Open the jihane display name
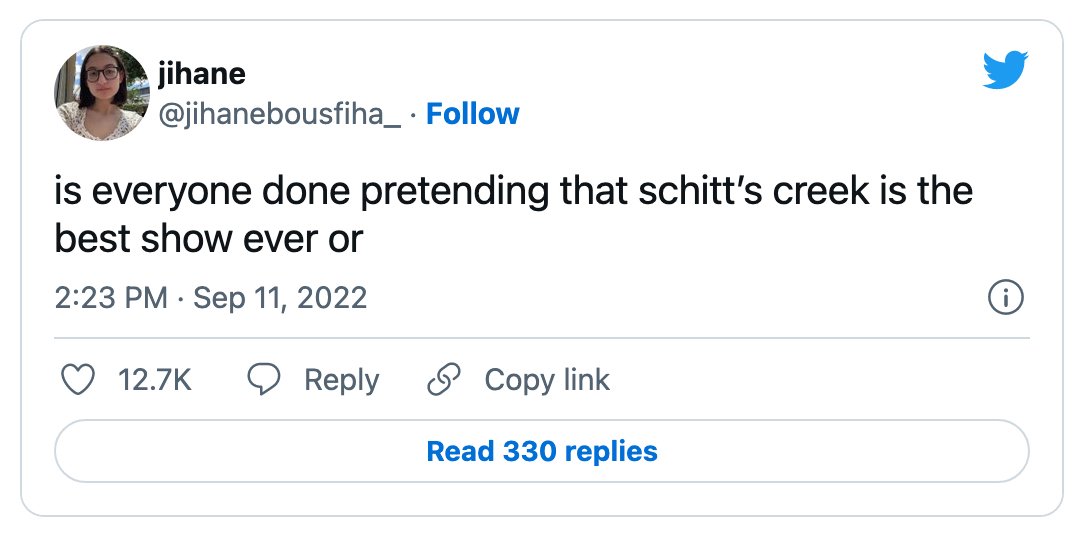The image size is (1079, 535). (202, 73)
